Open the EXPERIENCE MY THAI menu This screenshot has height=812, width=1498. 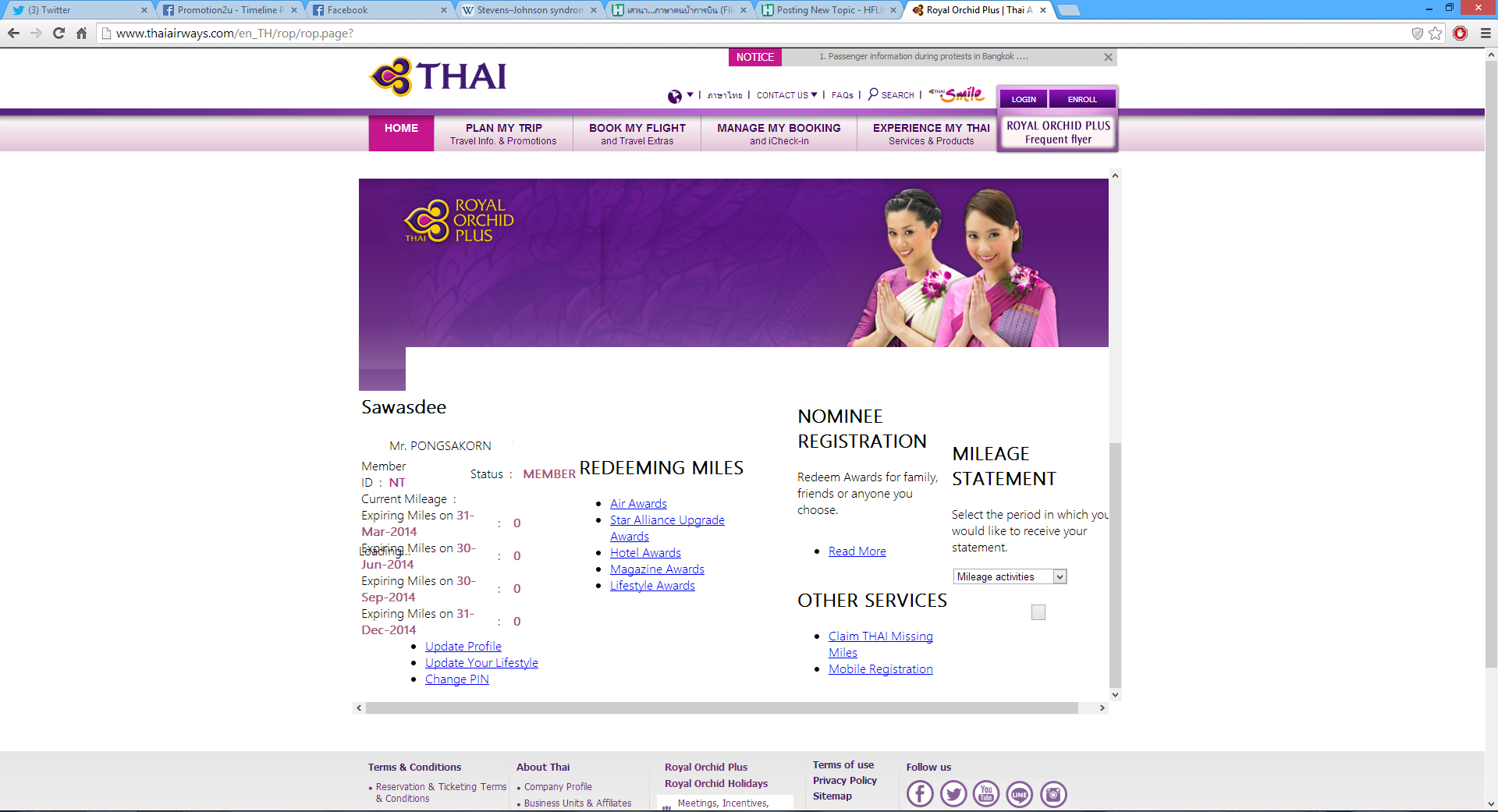pyautogui.click(x=931, y=133)
